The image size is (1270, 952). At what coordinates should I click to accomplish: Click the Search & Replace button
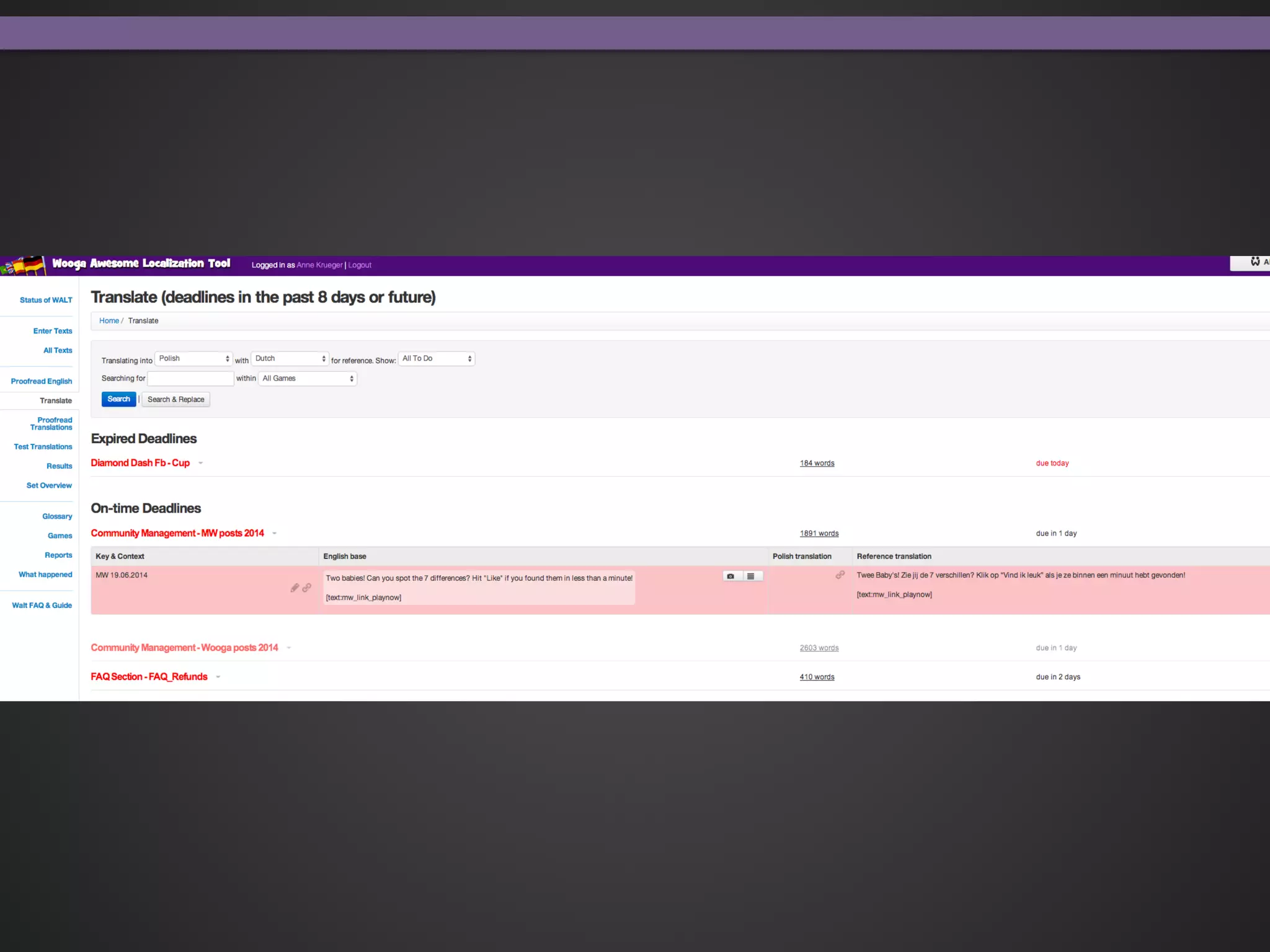point(175,400)
